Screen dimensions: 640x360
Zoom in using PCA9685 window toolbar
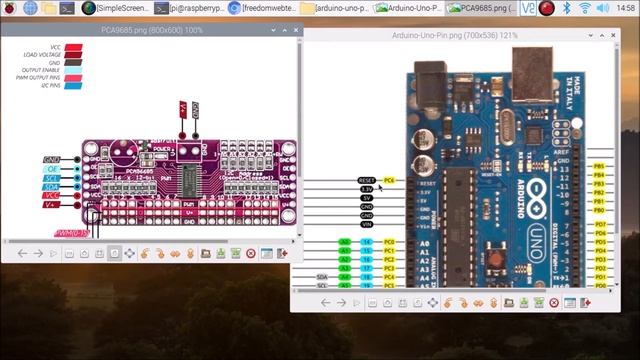pyautogui.click(x=84, y=253)
